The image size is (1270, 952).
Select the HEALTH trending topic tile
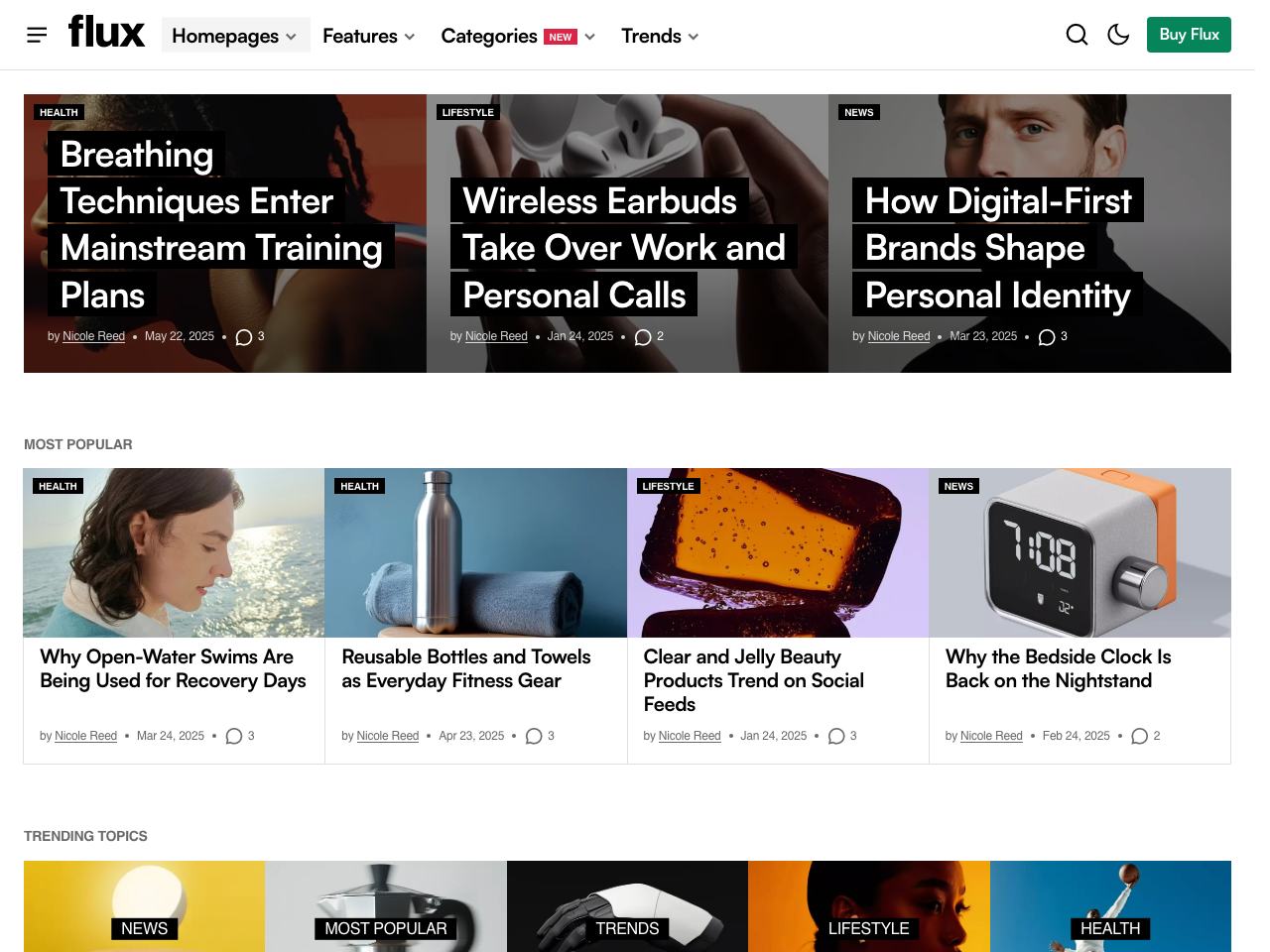point(1110,906)
